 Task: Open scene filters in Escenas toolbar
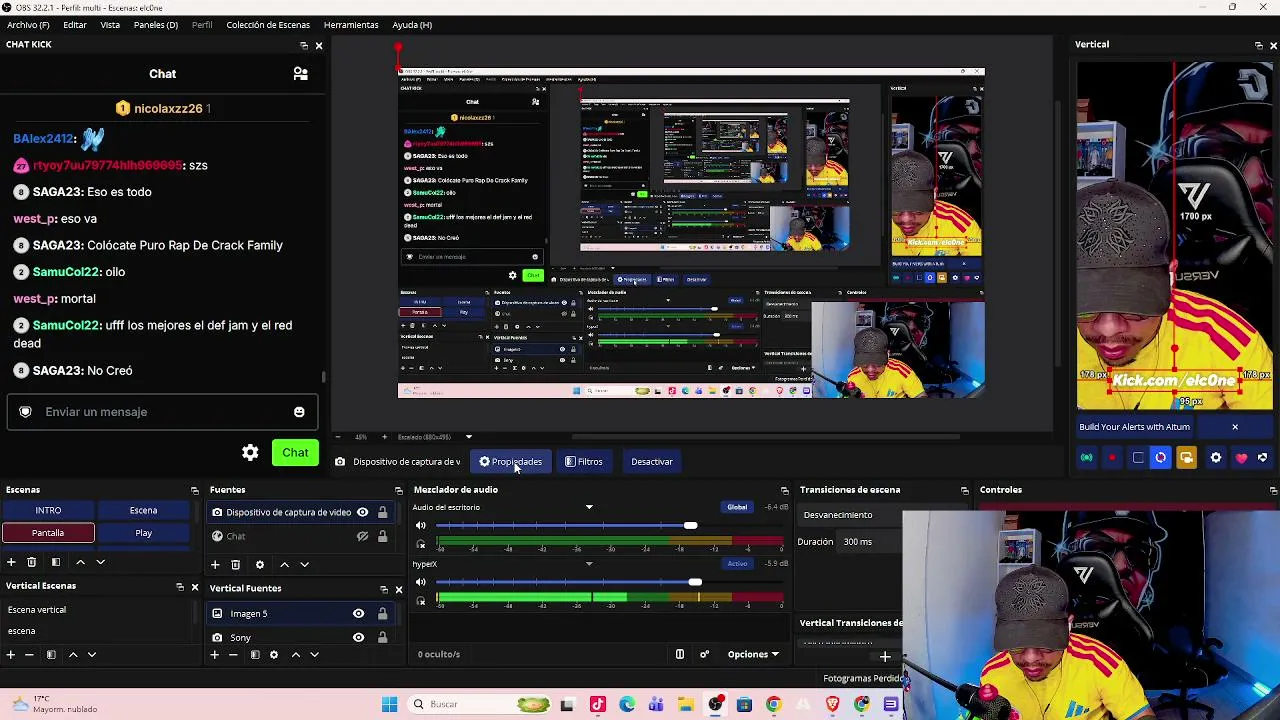[x=56, y=562]
